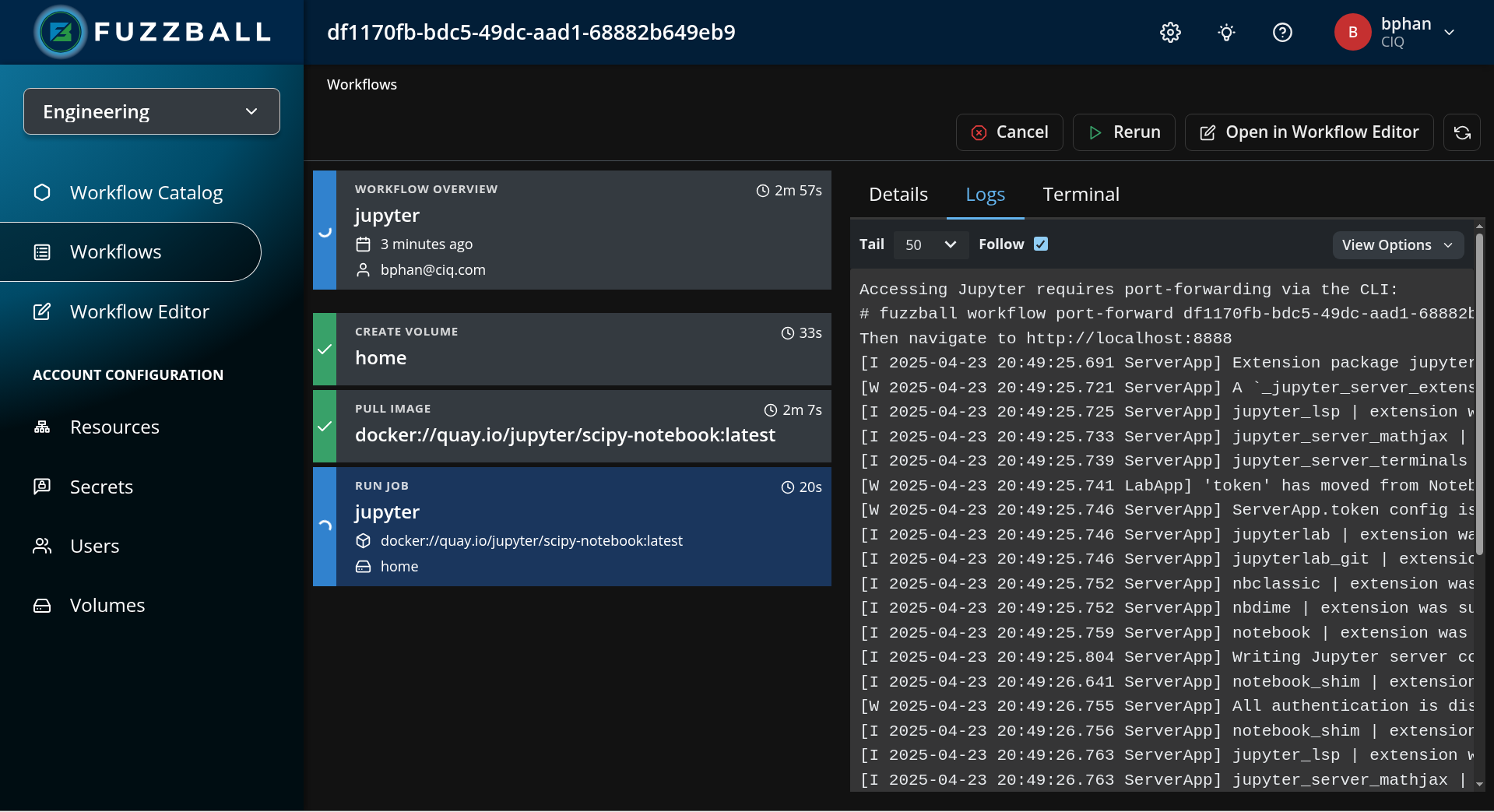The image size is (1494, 812).
Task: Uncheck the Follow logs checkbox
Action: pos(1042,244)
